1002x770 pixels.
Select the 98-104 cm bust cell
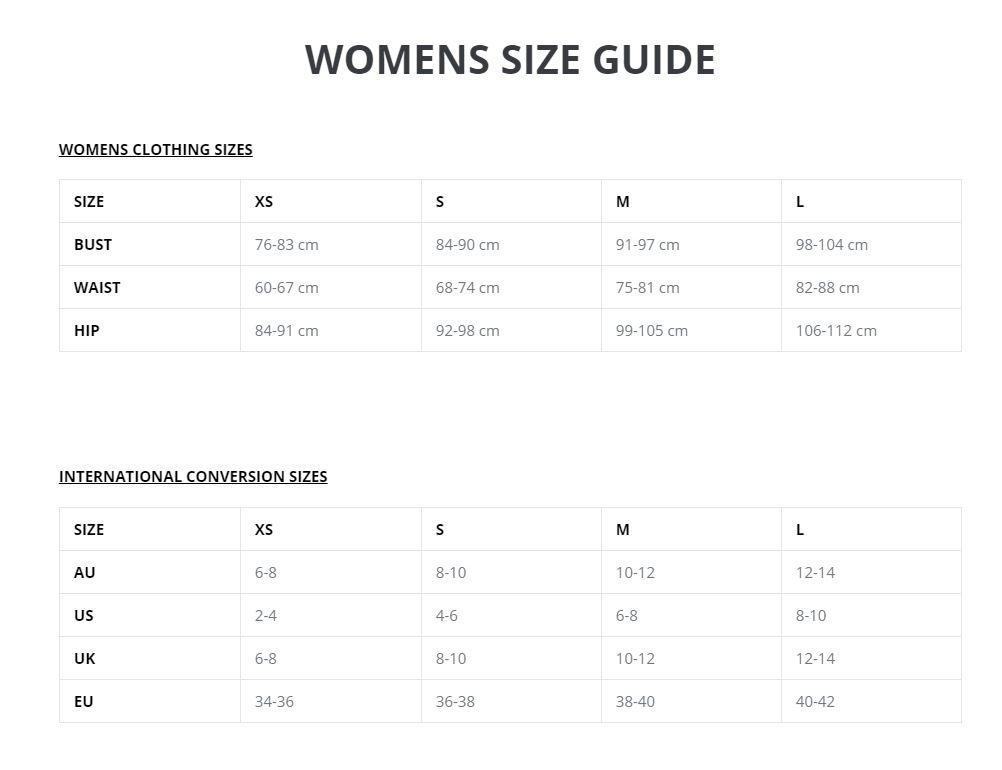click(x=832, y=244)
